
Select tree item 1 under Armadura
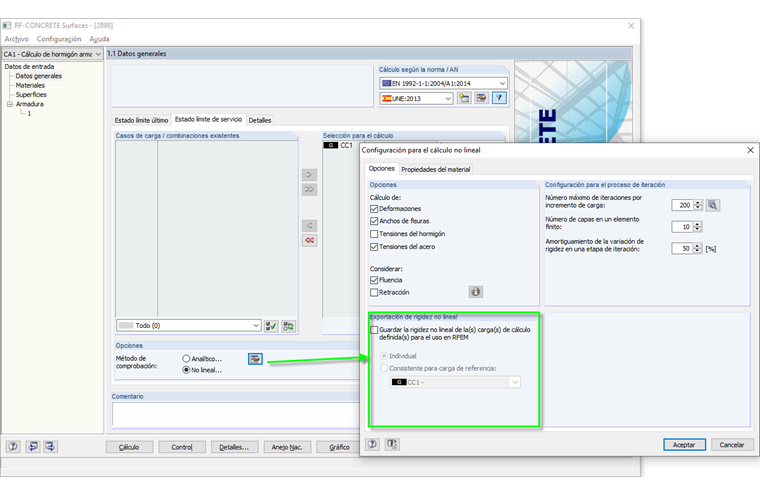point(29,113)
